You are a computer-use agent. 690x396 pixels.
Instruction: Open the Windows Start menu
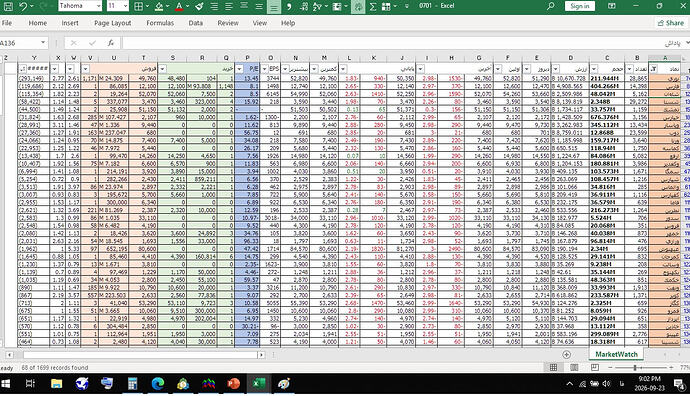point(6,384)
